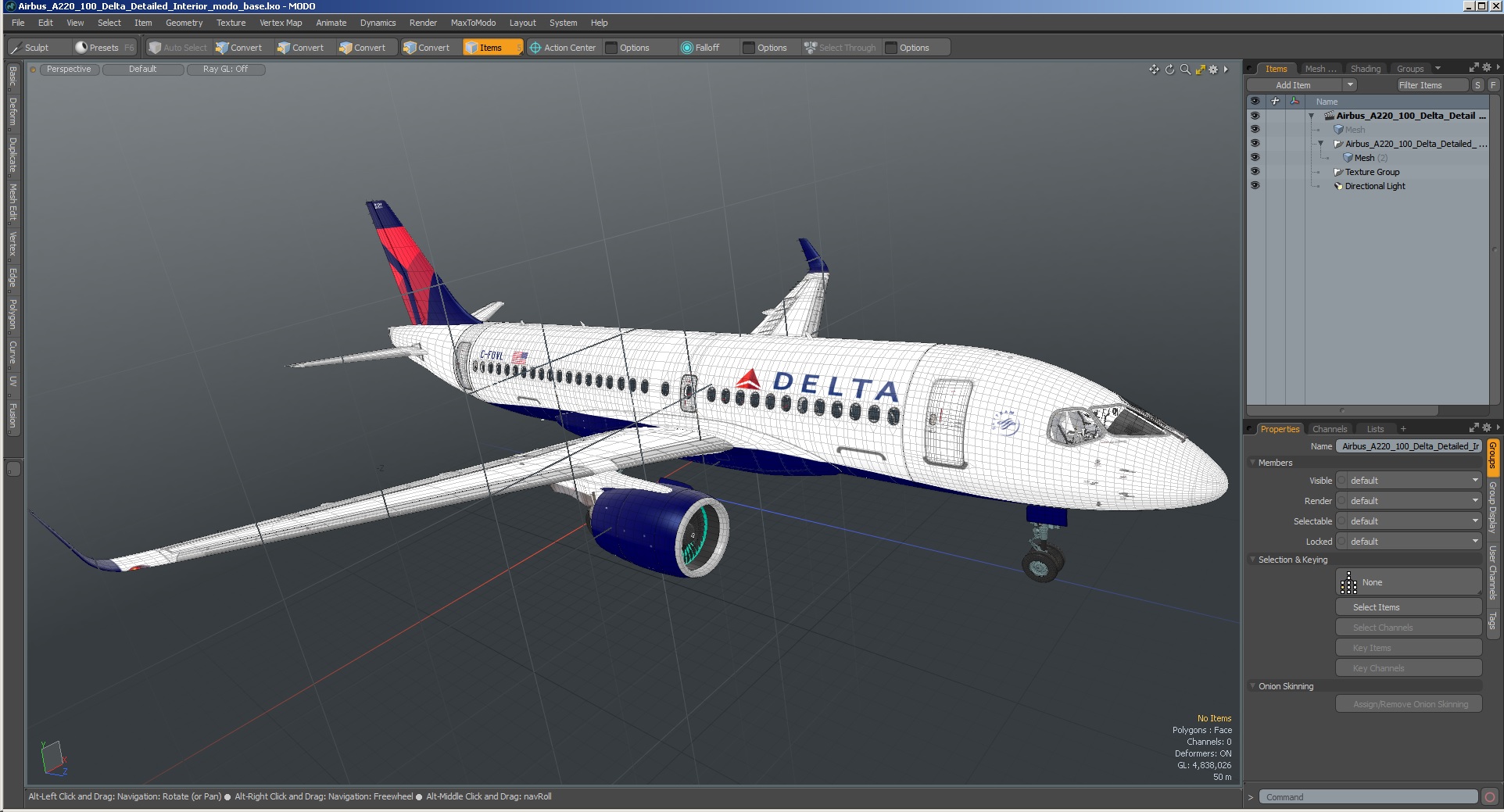Toggle visibility of Airbus scene root item
Screen dimensions: 1504x812
[1255, 116]
